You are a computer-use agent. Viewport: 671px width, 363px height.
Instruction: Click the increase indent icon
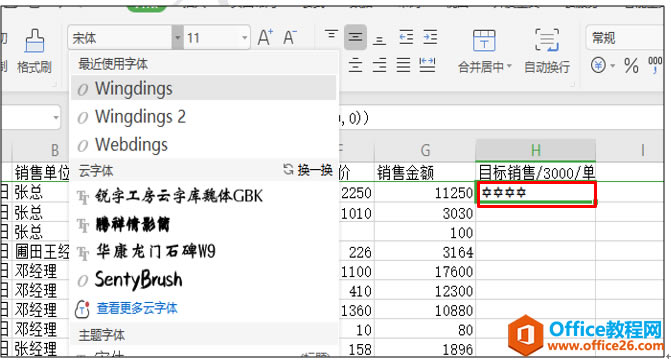click(430, 38)
